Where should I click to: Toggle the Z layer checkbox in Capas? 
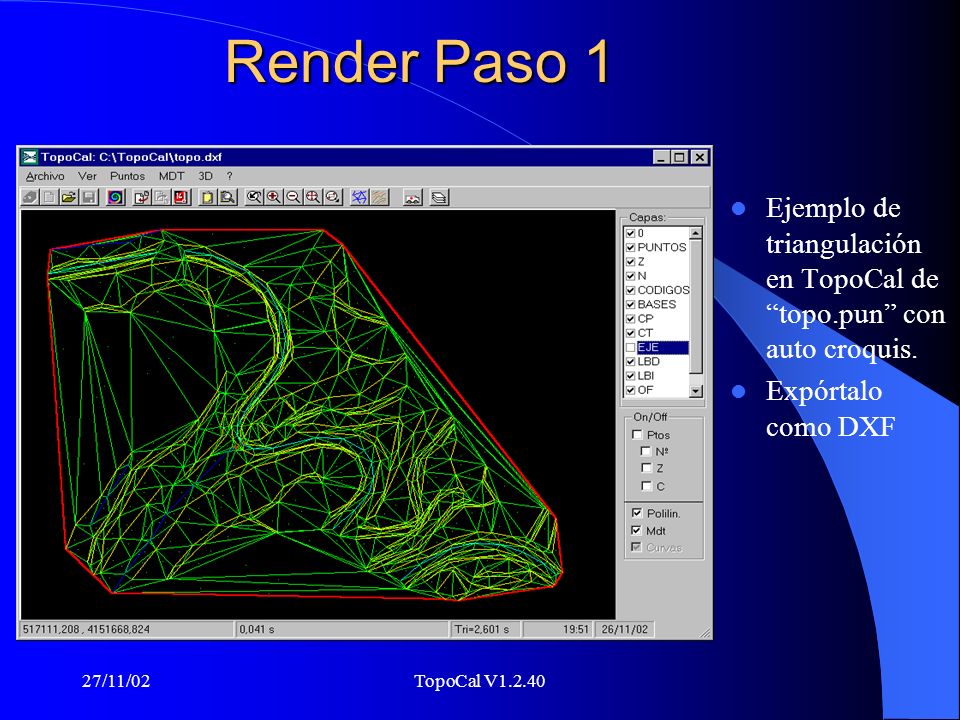[x=631, y=261]
